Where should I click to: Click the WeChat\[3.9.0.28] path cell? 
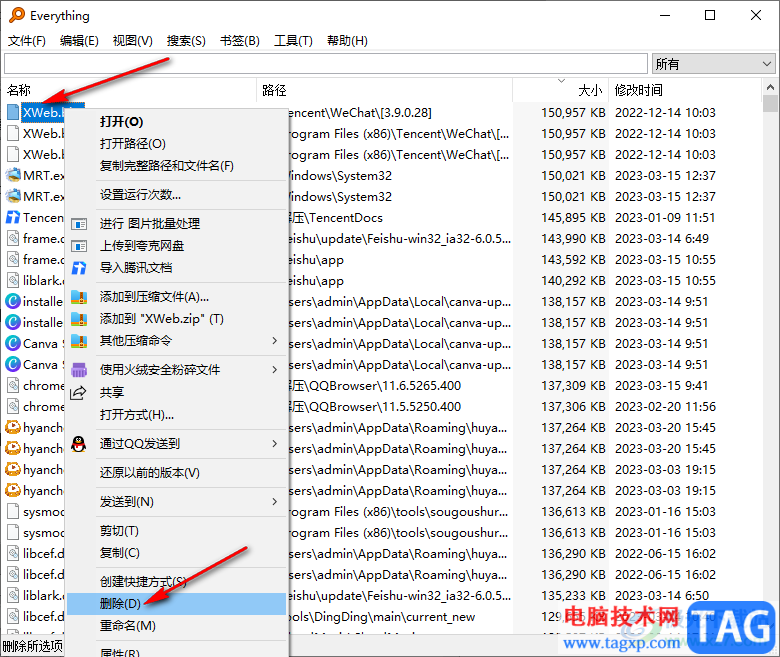[x=360, y=112]
